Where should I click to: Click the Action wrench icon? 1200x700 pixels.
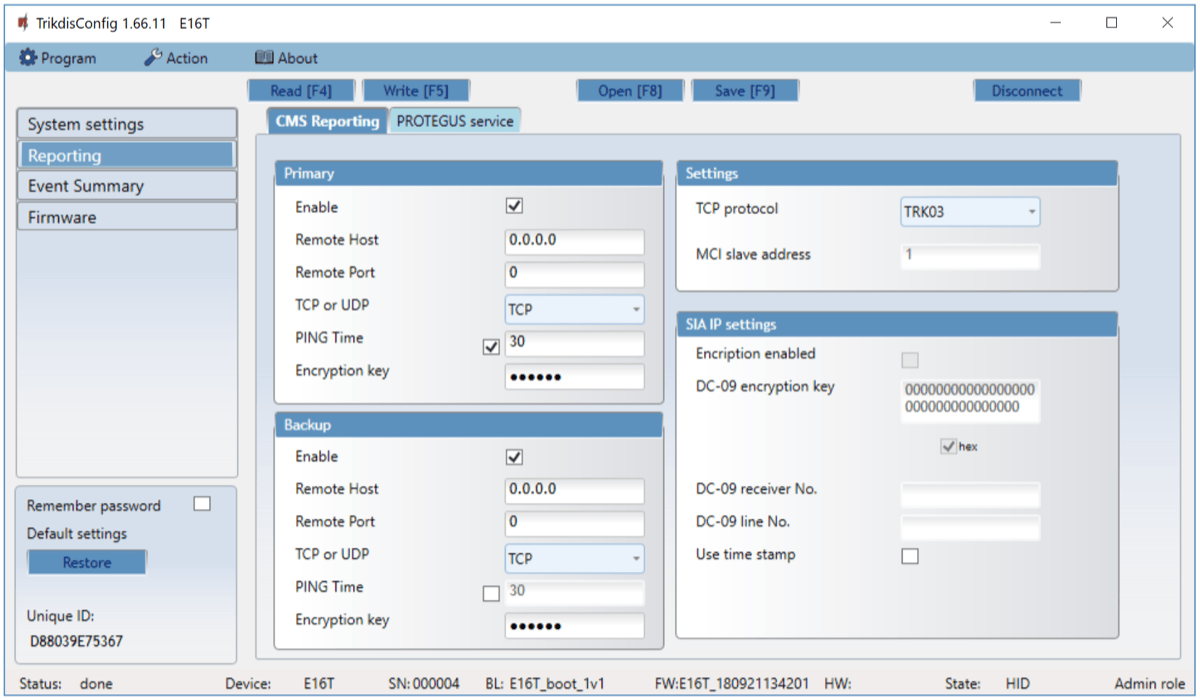pos(153,58)
